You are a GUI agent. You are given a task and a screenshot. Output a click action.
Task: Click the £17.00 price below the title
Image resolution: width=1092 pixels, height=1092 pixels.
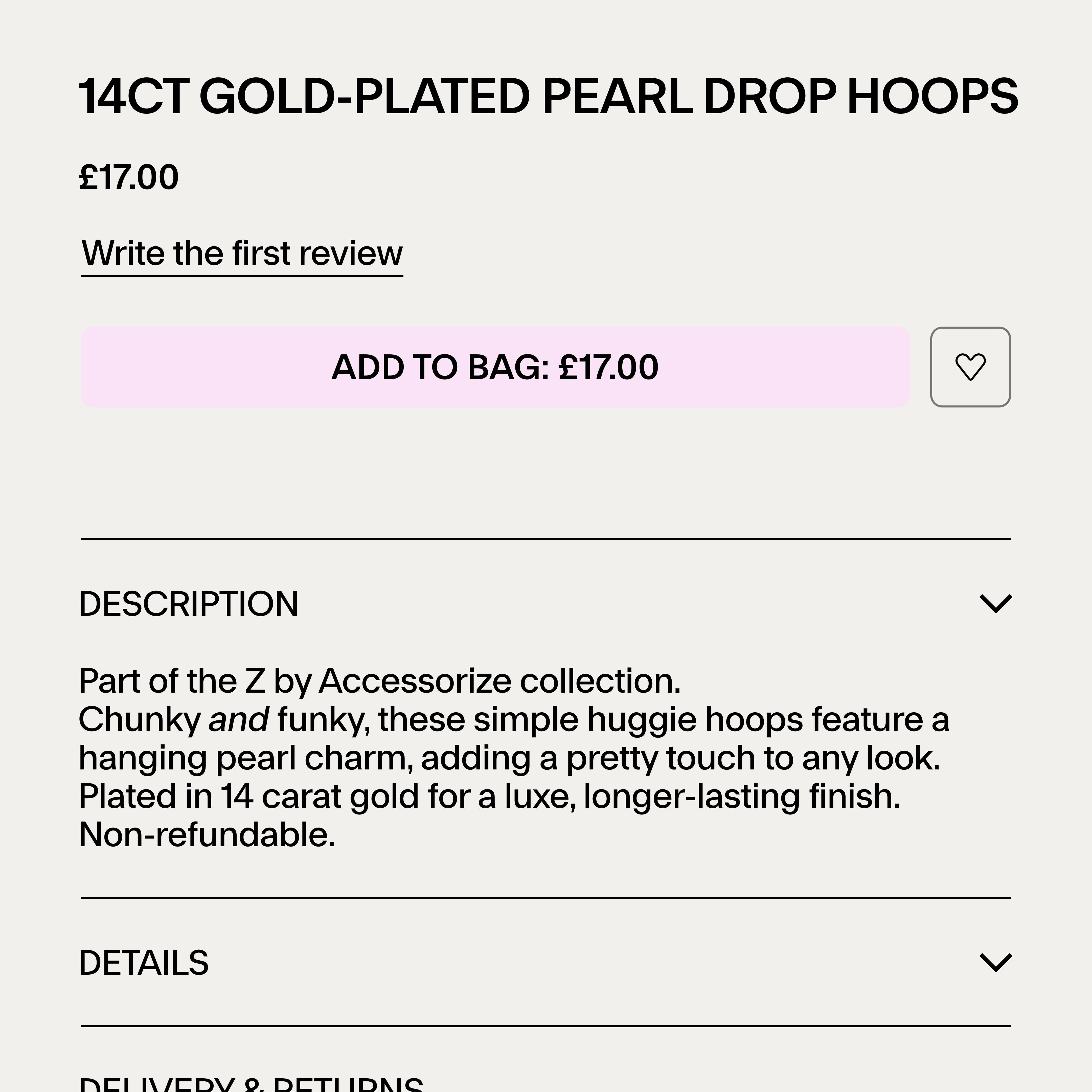coord(129,177)
